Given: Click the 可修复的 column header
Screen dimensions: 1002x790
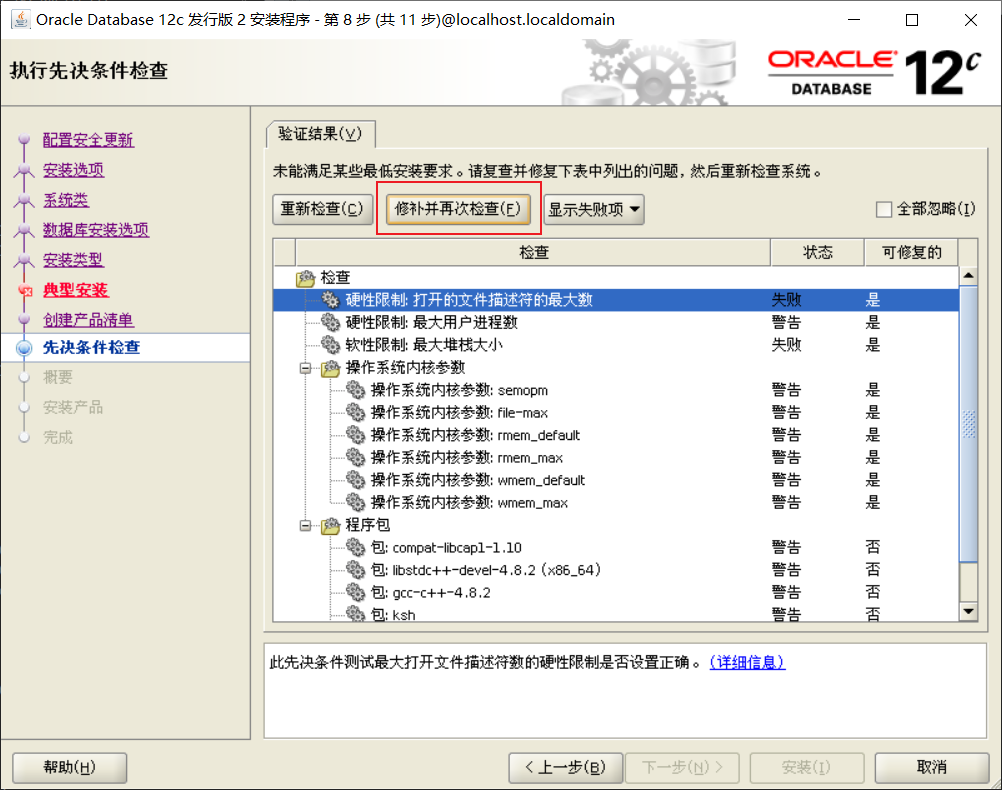Looking at the screenshot, I should (x=912, y=252).
